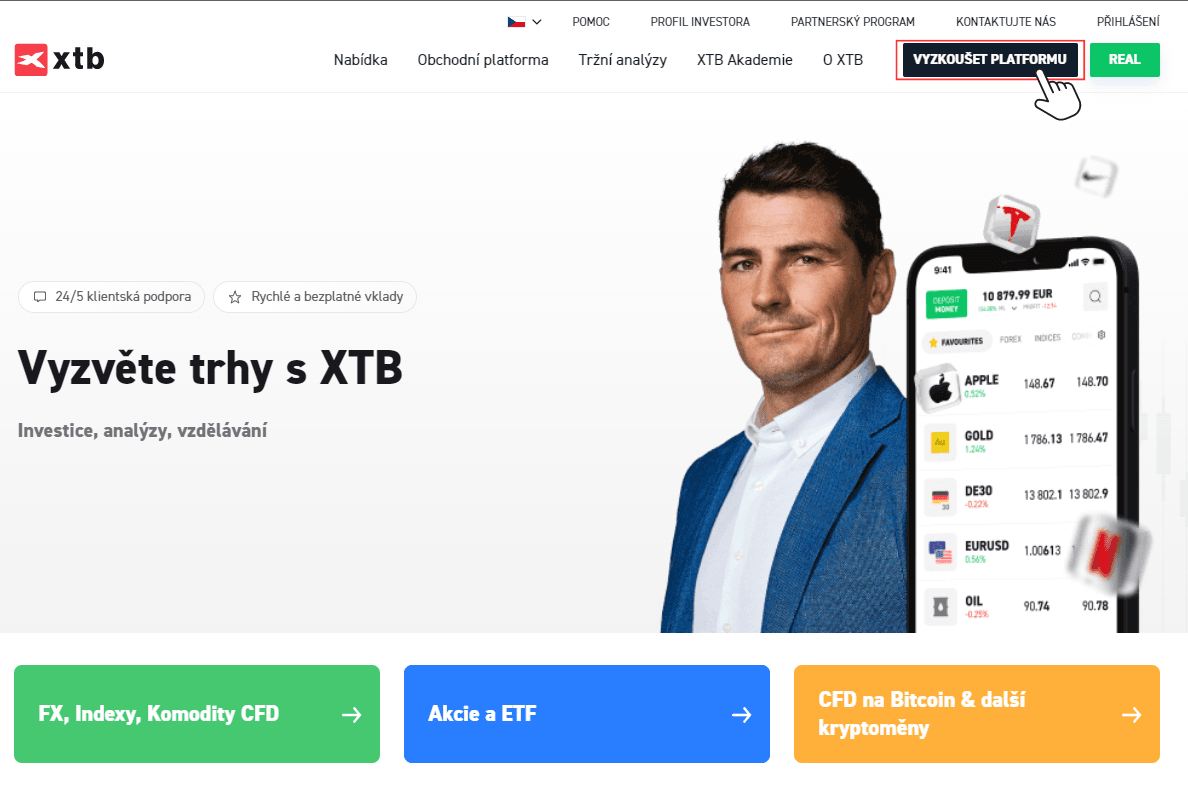Viewport: 1188px width, 798px height.
Task: Click the Akcie a ETF blue card
Action: coord(586,714)
